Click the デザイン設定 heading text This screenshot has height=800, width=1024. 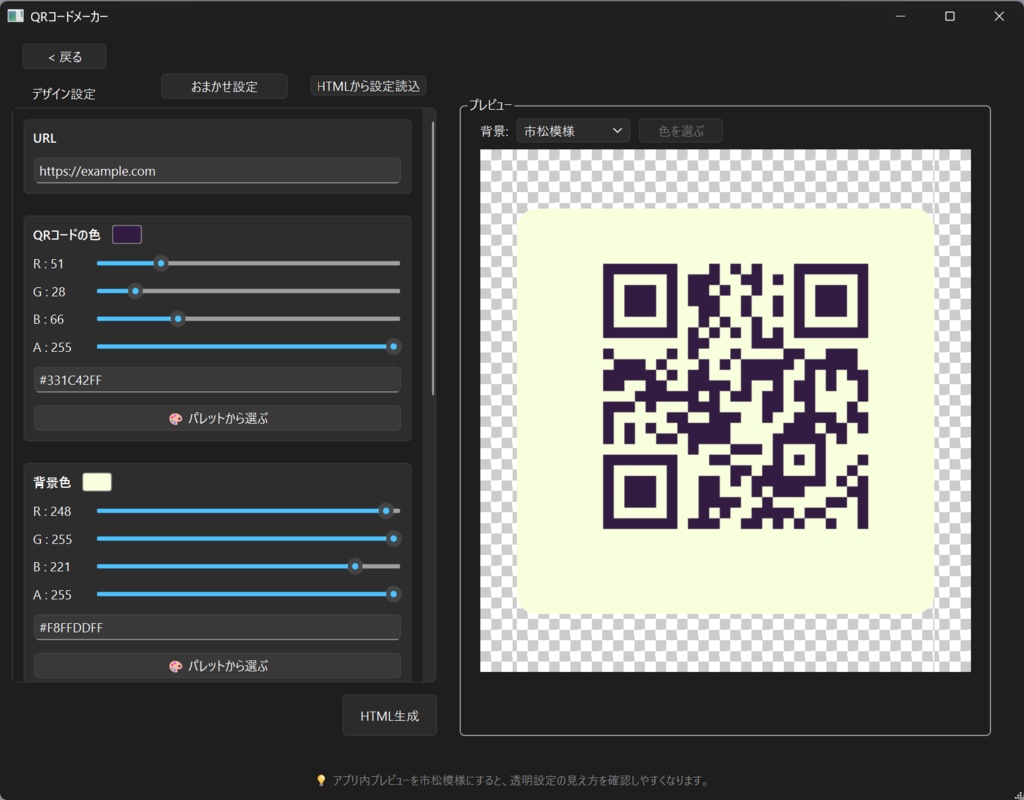click(64, 94)
